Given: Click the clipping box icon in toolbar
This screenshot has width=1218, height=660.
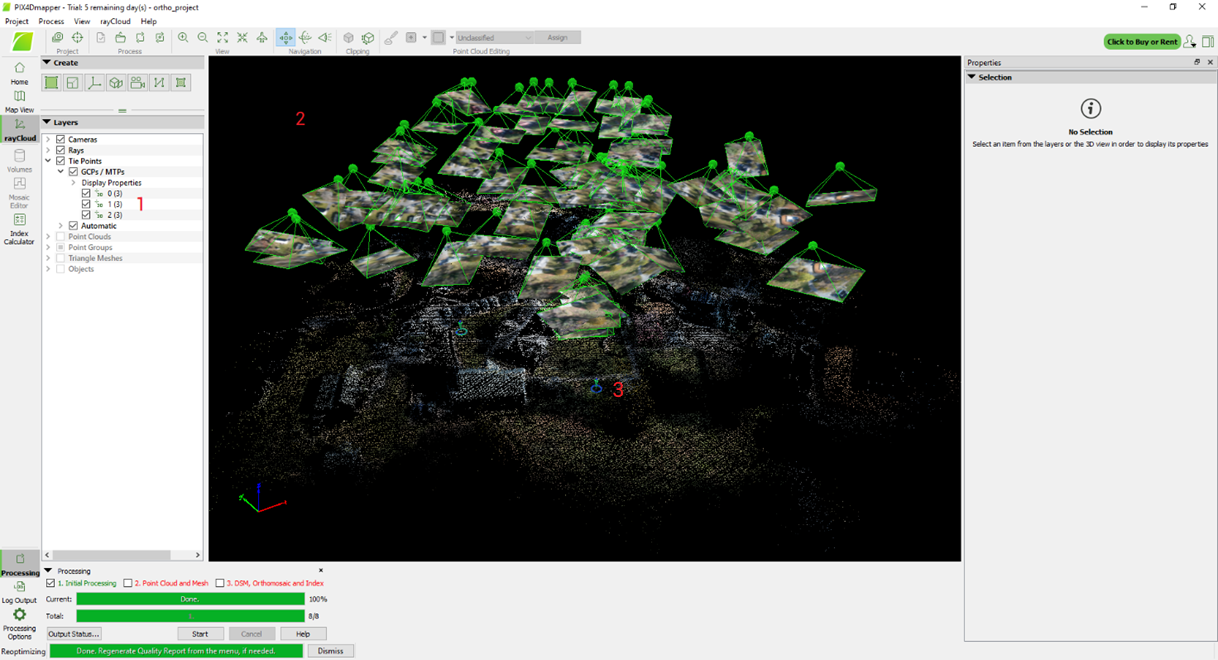Looking at the screenshot, I should pos(349,38).
